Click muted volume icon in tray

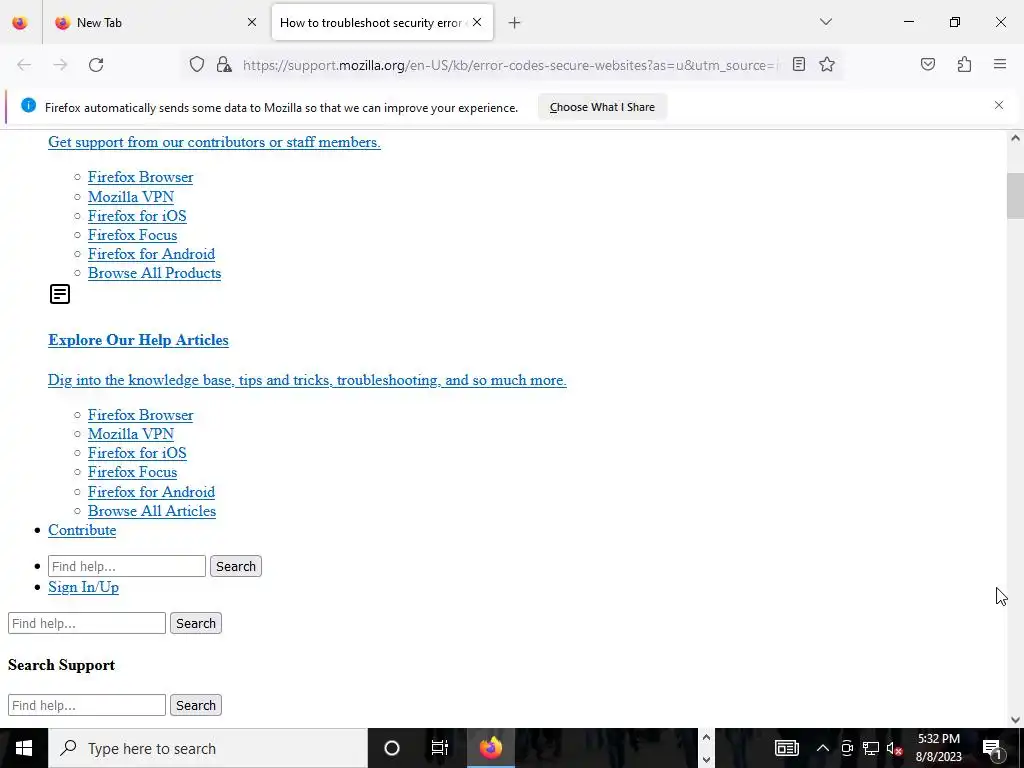(894, 748)
